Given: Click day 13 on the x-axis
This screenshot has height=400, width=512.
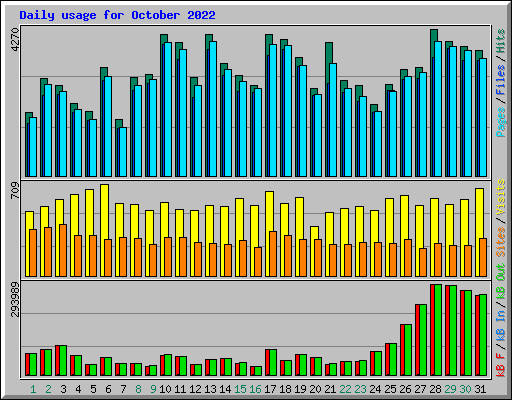Looking at the screenshot, I should click(210, 389).
